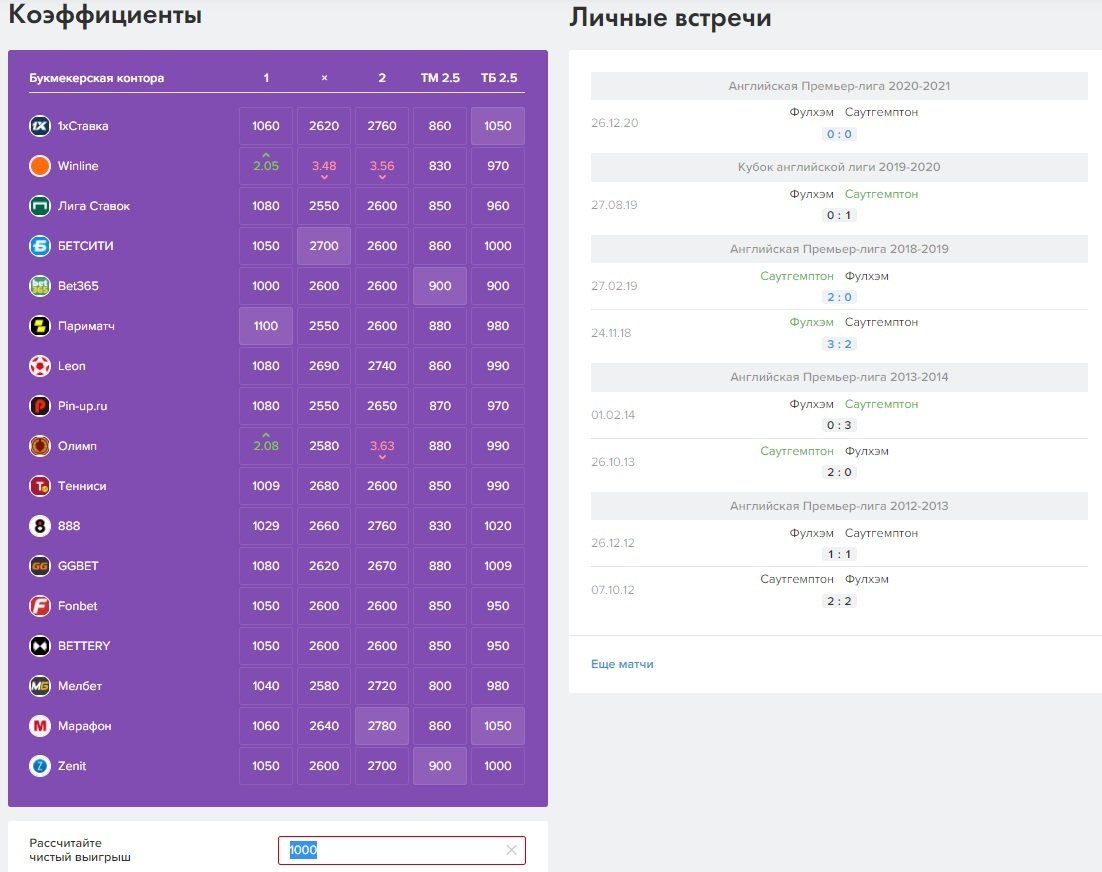The width and height of the screenshot is (1102, 872).
Task: Click the Лига Ставок green logo icon
Action: click(x=40, y=206)
